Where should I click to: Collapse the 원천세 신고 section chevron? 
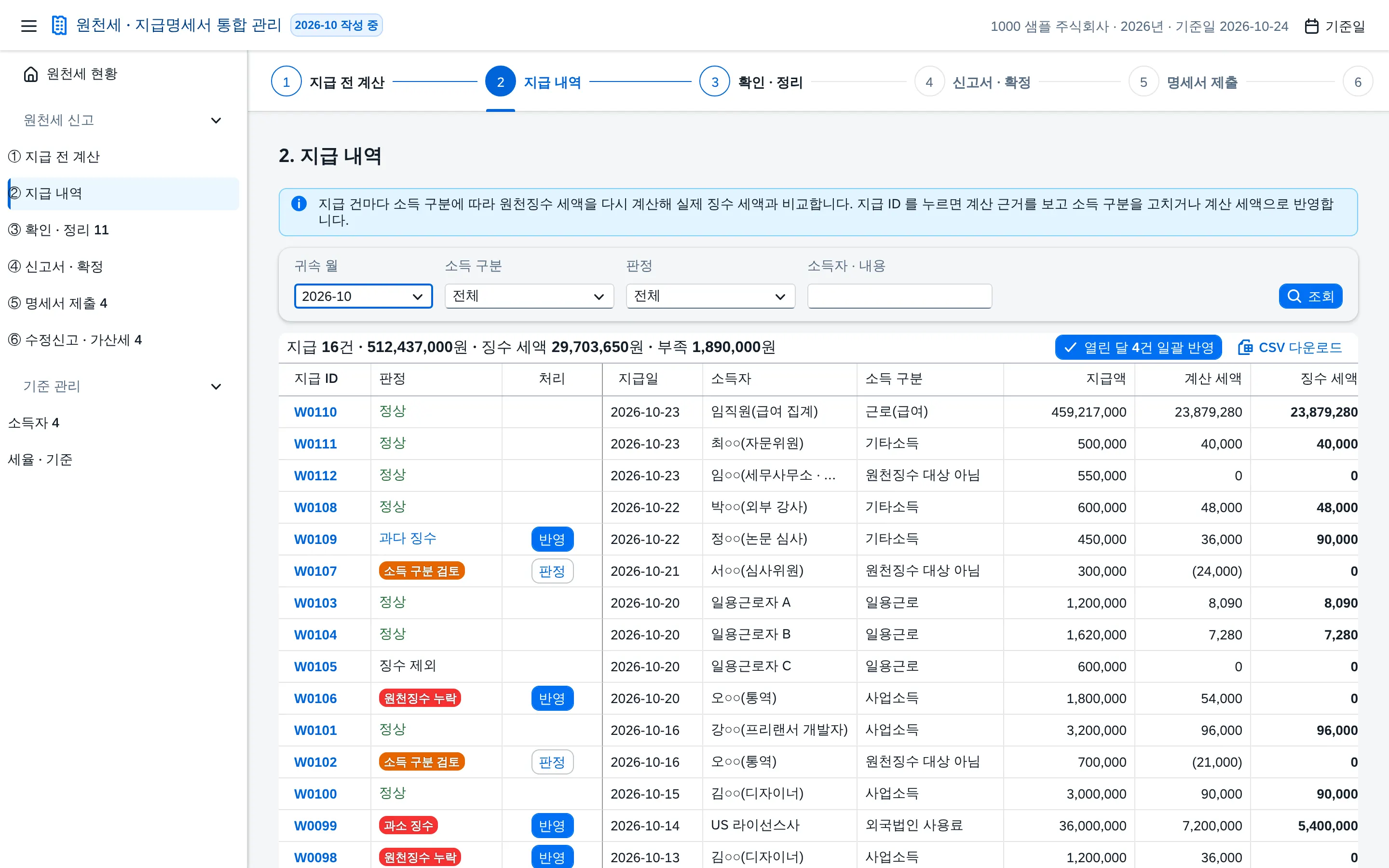pos(216,121)
